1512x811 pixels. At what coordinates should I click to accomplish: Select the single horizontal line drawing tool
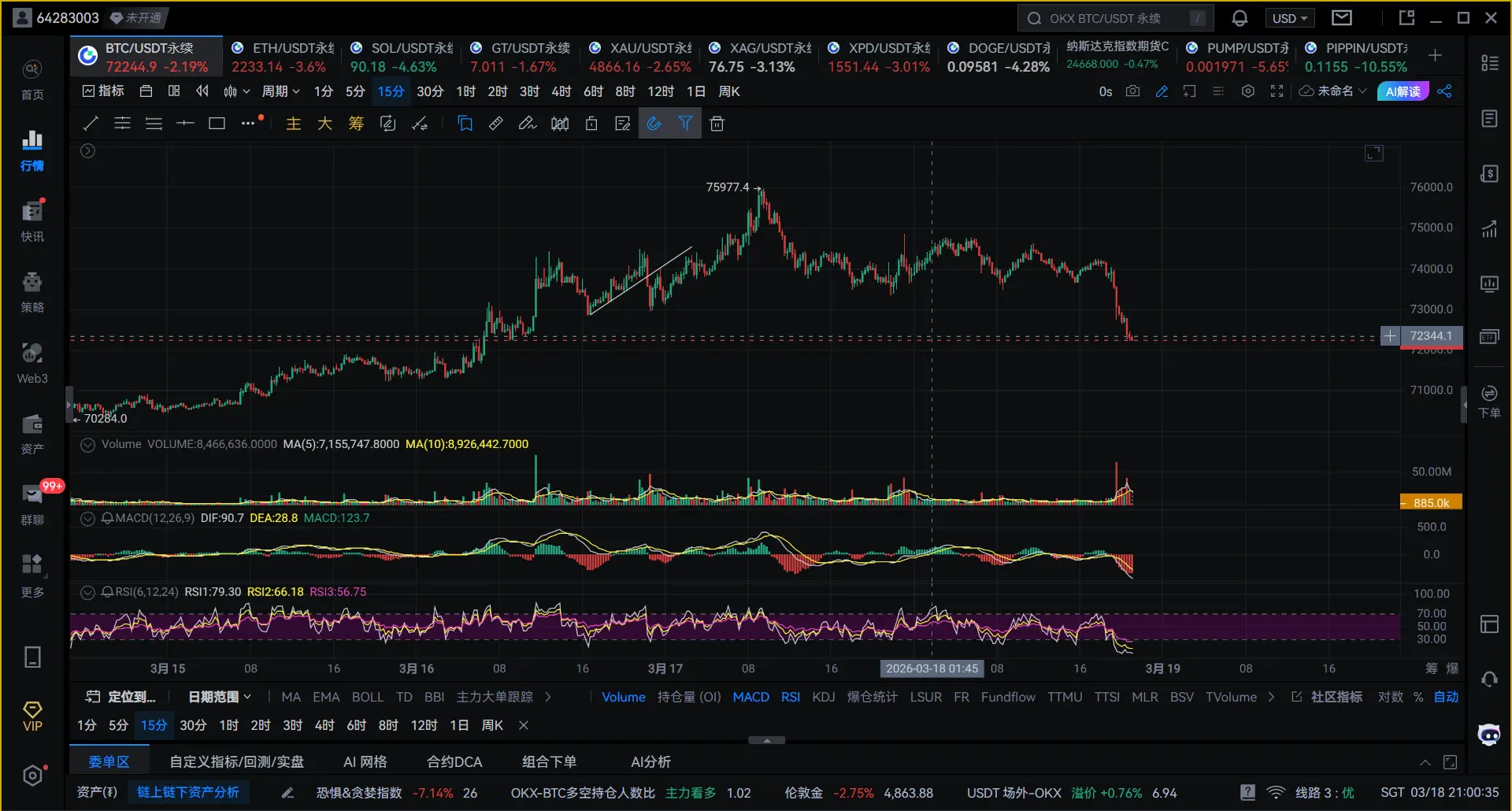[185, 124]
